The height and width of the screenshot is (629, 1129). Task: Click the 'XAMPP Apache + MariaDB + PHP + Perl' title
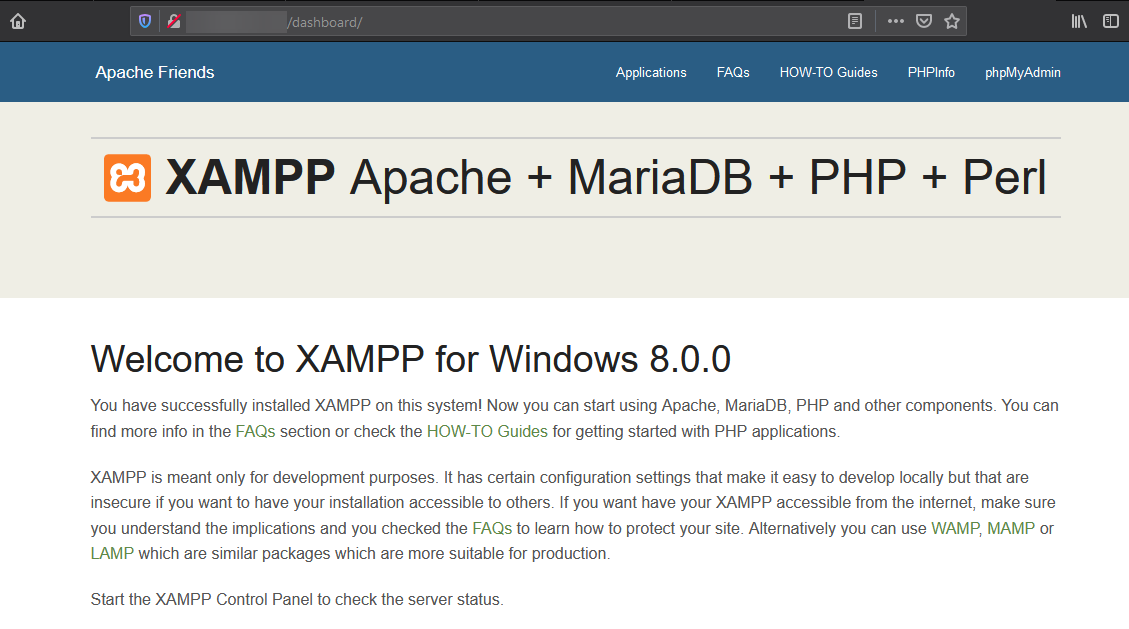(x=606, y=178)
